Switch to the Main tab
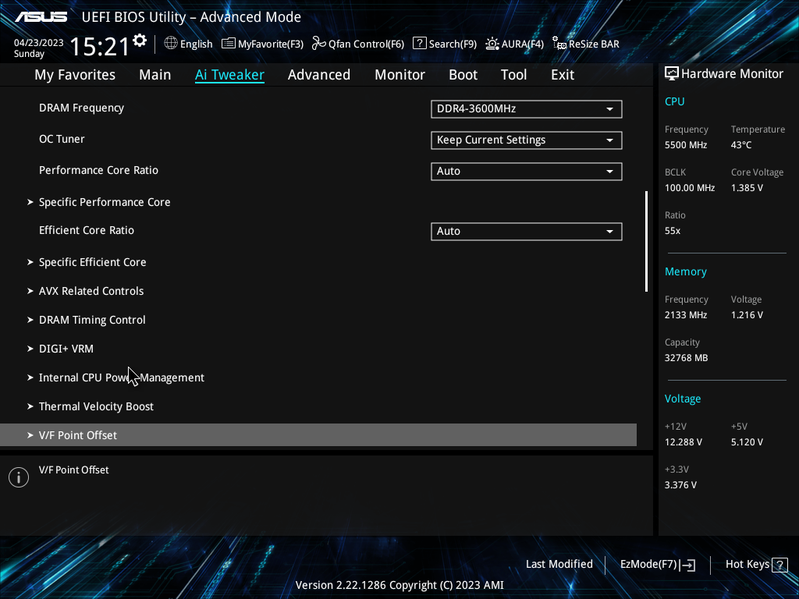 [155, 75]
